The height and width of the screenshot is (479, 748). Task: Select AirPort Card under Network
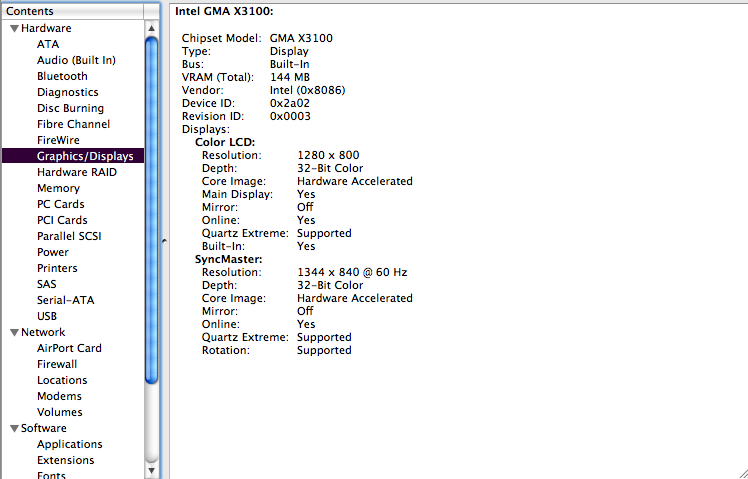click(x=69, y=348)
